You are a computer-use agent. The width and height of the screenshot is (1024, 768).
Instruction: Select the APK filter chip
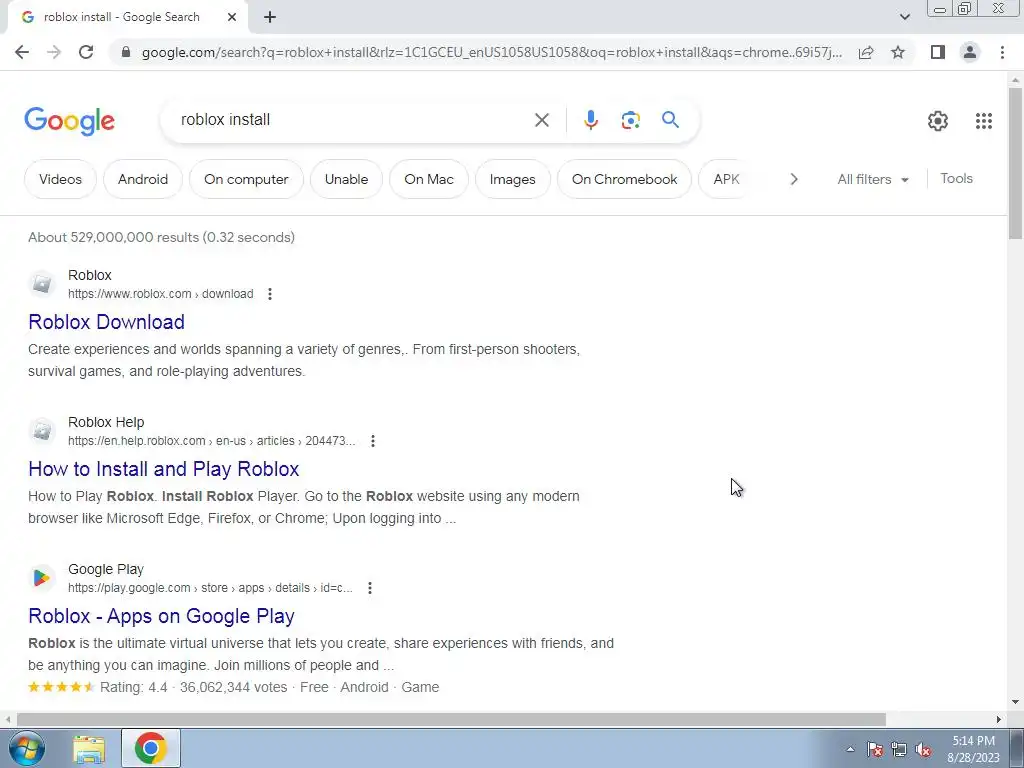click(726, 179)
